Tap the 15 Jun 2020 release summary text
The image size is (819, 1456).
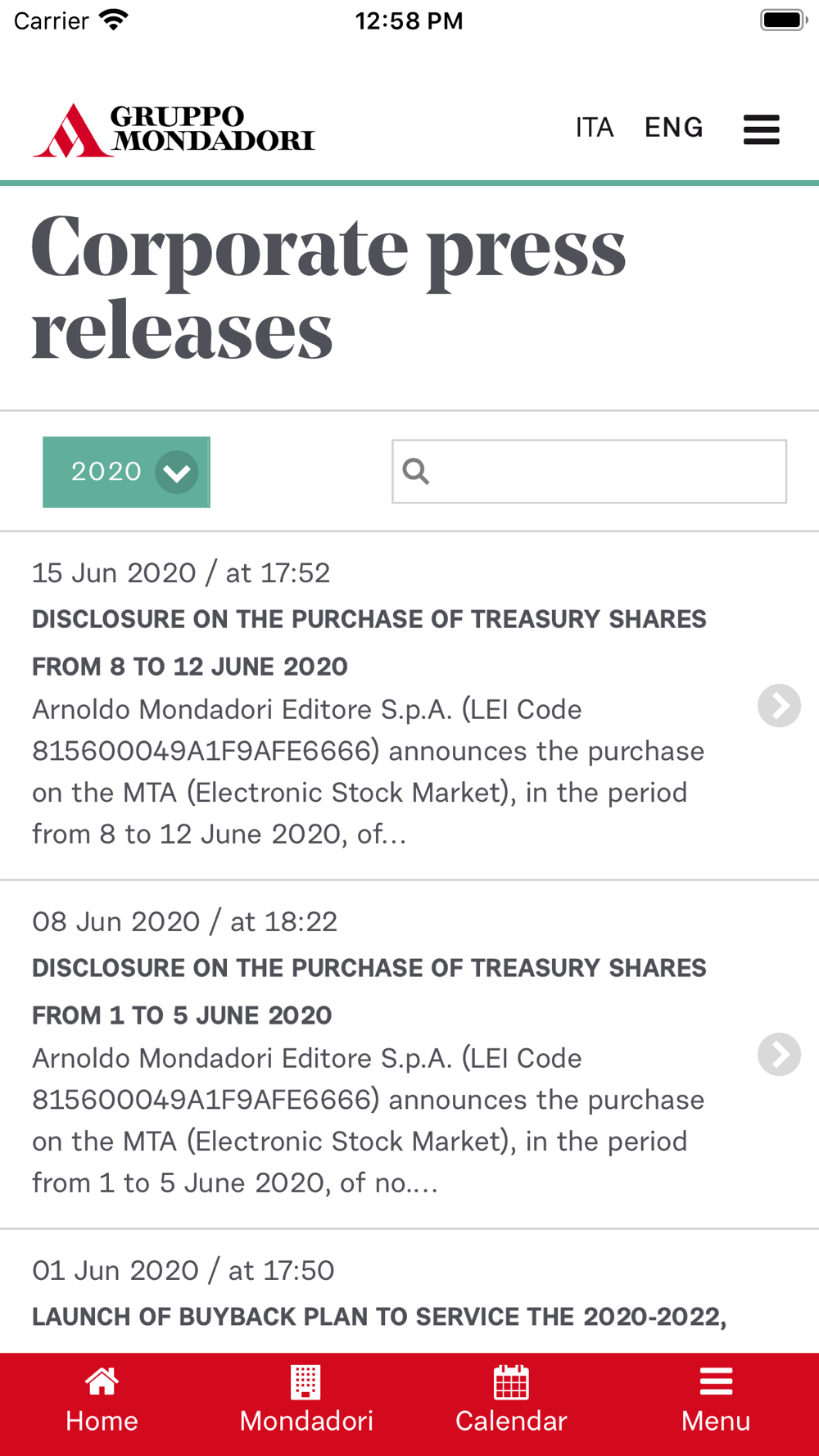pos(368,771)
